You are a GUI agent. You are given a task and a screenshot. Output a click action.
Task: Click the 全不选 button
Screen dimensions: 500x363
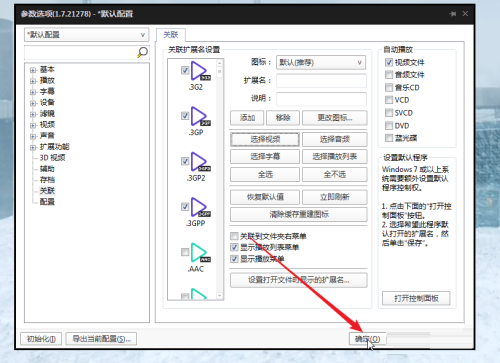coord(335,174)
